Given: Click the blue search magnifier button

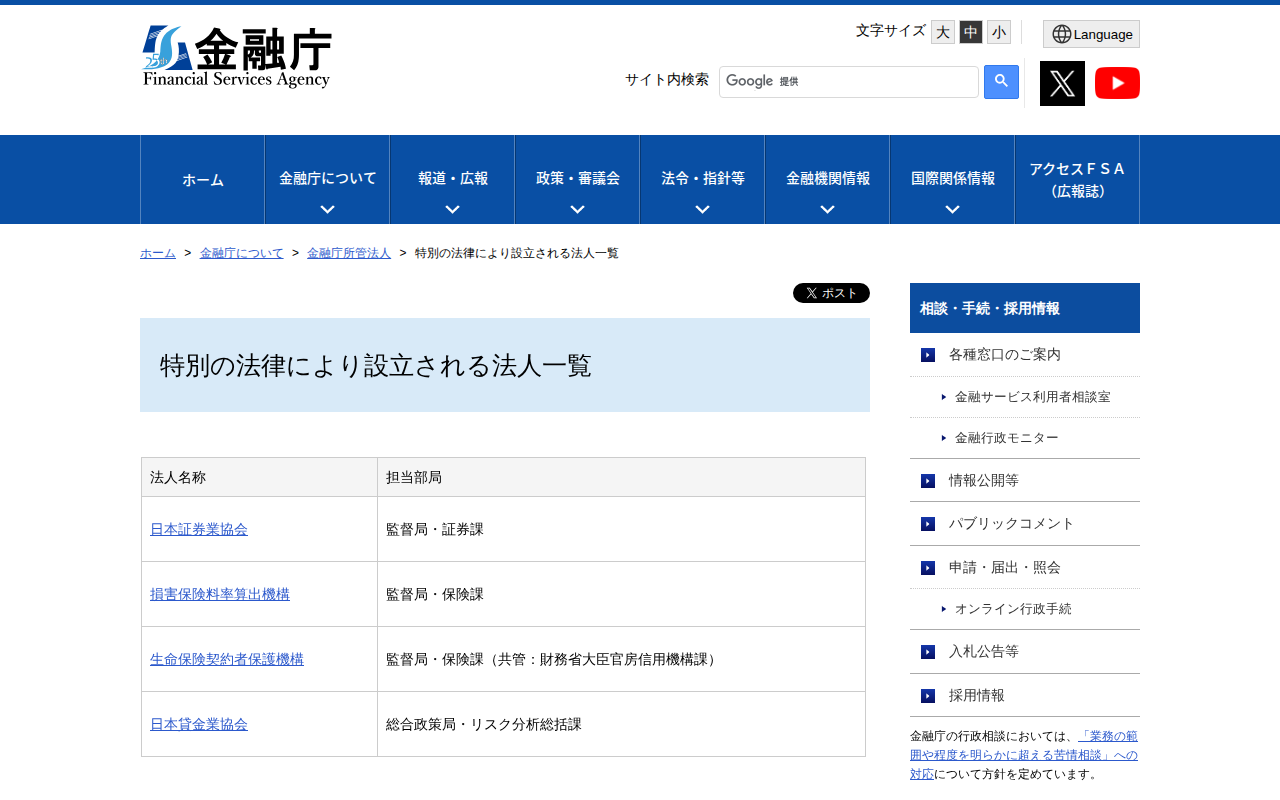Looking at the screenshot, I should pos(1001,82).
